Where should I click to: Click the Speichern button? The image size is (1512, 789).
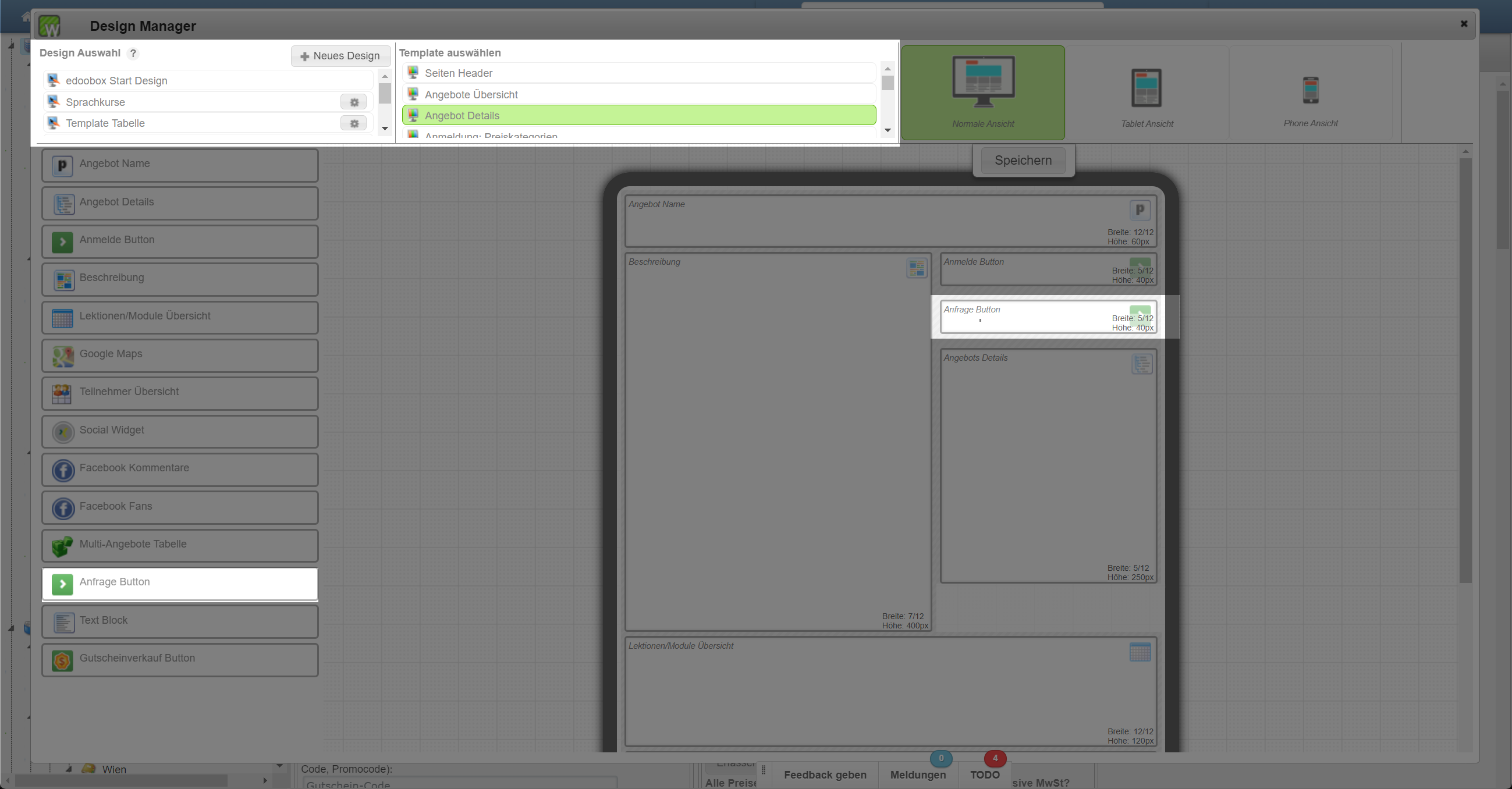(1023, 161)
